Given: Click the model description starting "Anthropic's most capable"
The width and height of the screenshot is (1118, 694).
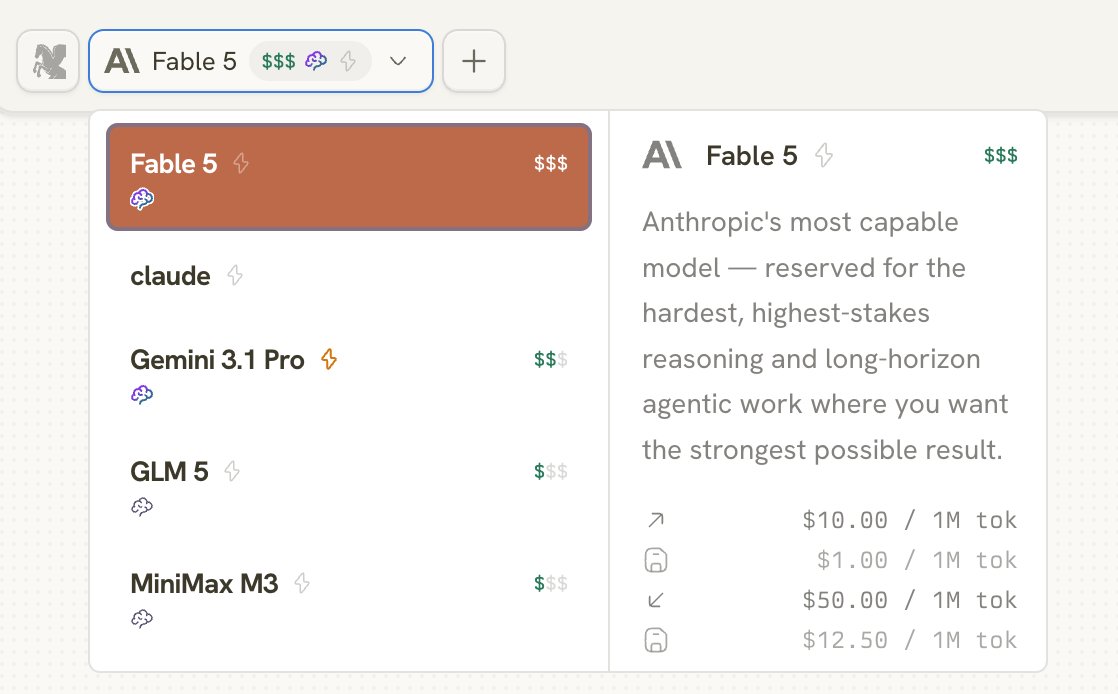Looking at the screenshot, I should [825, 336].
